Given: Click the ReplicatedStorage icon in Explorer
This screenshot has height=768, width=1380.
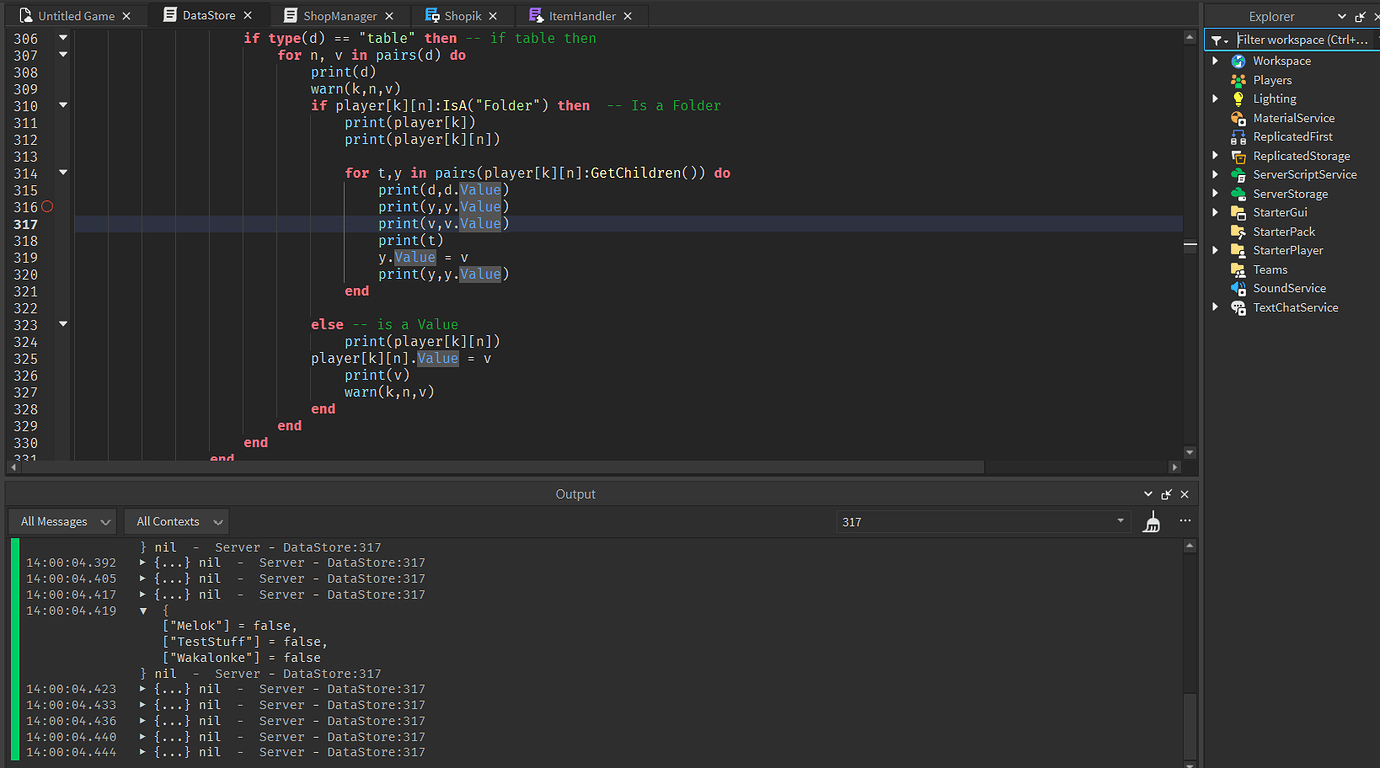Looking at the screenshot, I should click(1238, 155).
